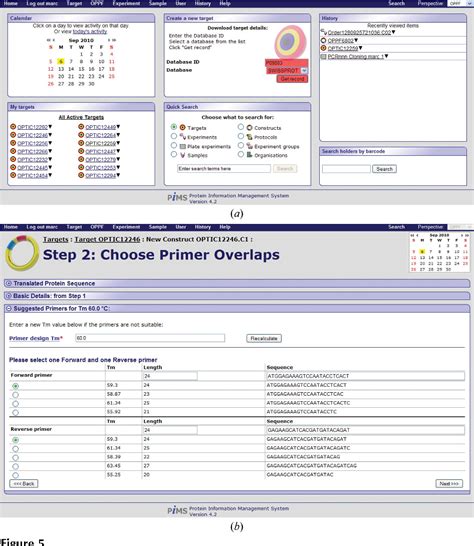Image resolution: width=474 pixels, height=546 pixels.
Task: Click target icon beside OPTIC12449
Action: tap(81, 127)
